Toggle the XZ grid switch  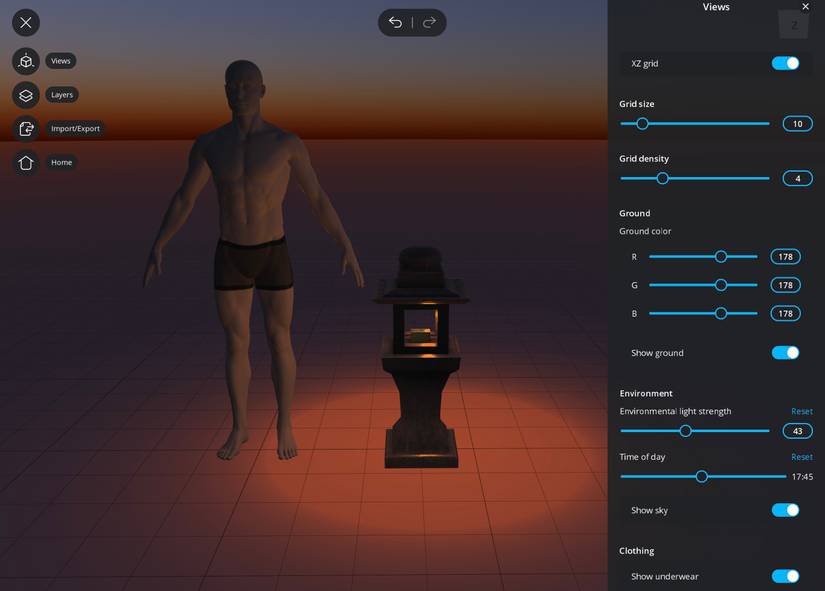786,63
